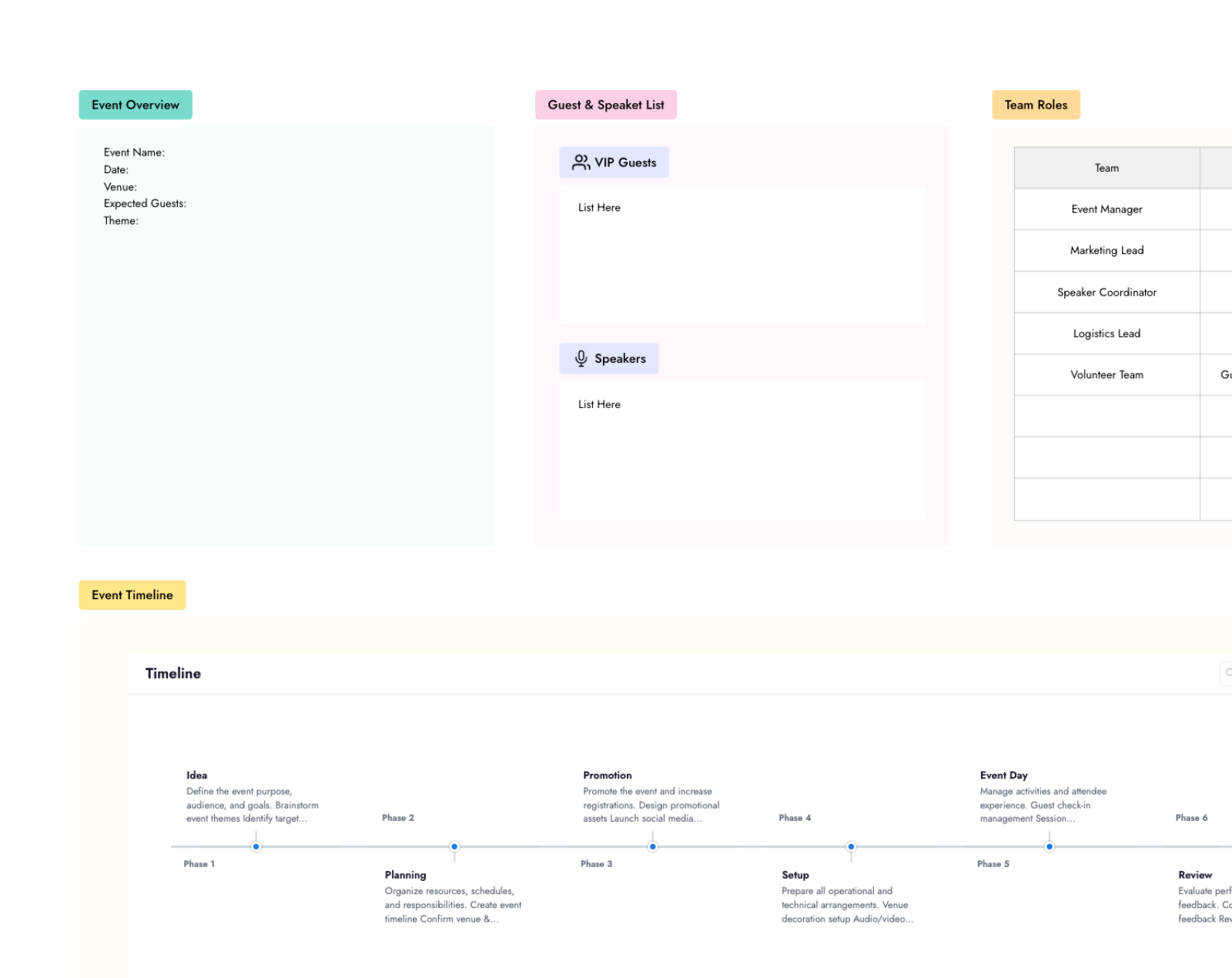1232x978 pixels.
Task: Click the partially visible timeline search icon
Action: 1227,673
